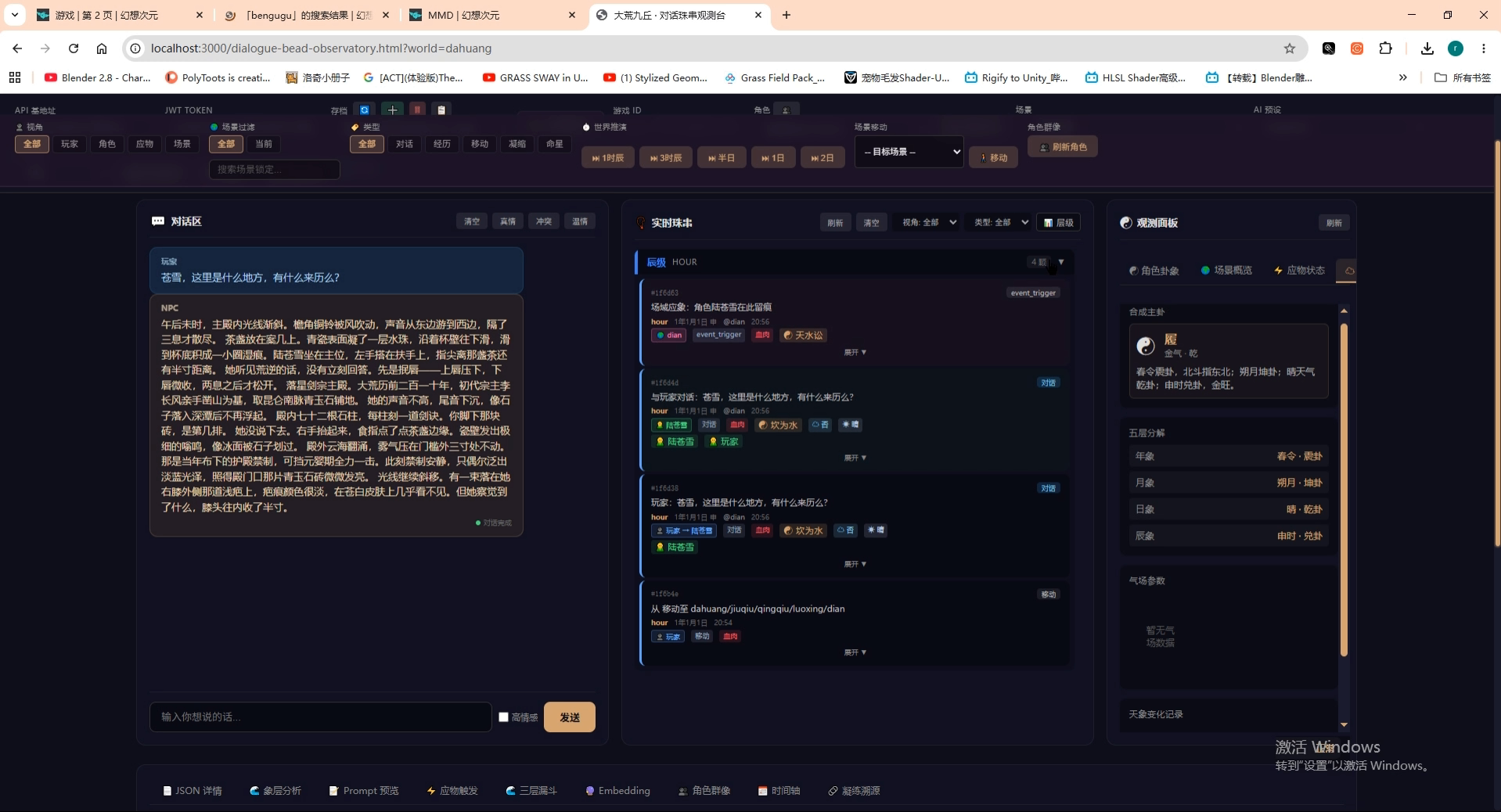Select 凝缩 type filter
Screen dimensions: 1501x812
[517, 144]
